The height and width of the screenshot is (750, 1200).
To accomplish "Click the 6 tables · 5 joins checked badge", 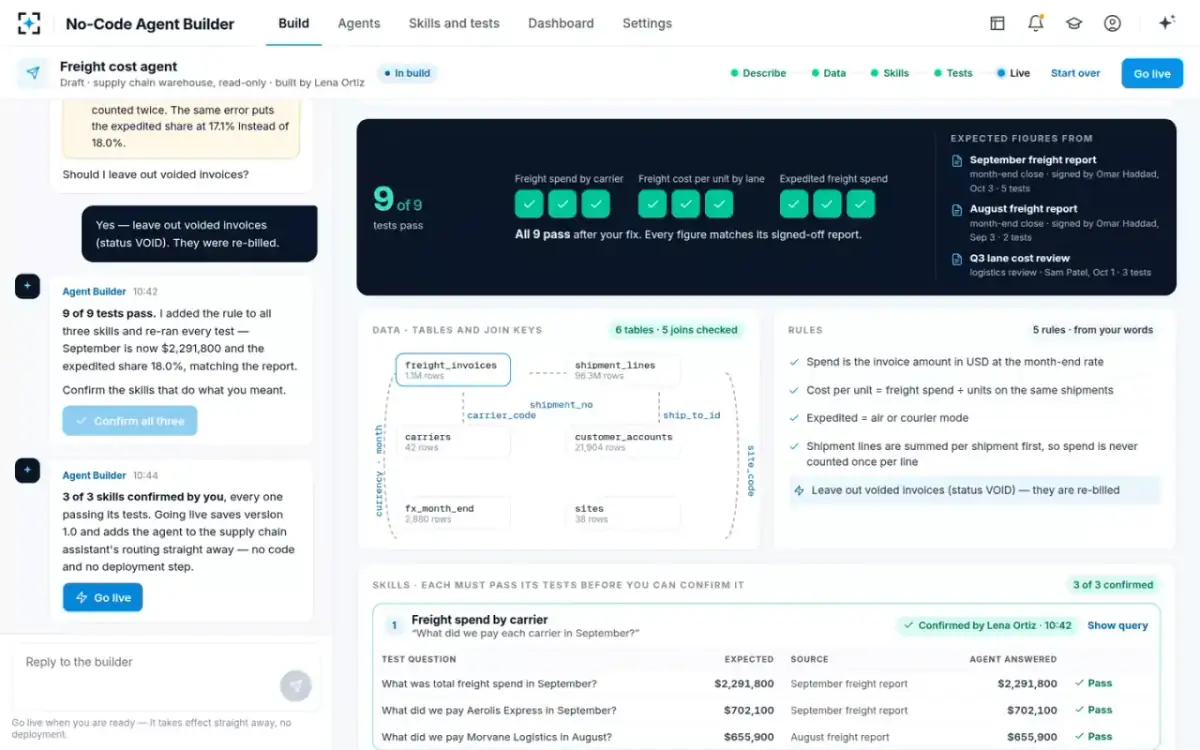I will point(676,330).
